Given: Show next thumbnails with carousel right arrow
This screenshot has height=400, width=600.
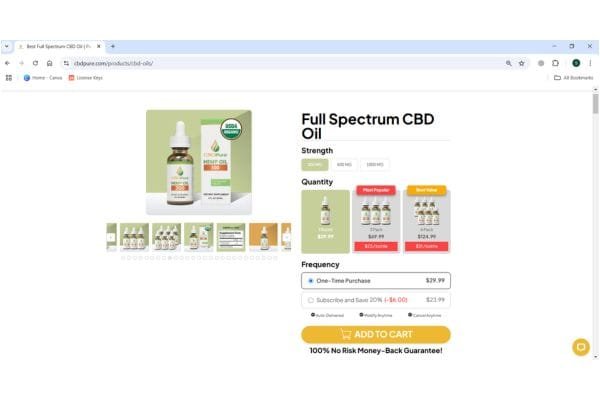Looking at the screenshot, I should coord(287,237).
